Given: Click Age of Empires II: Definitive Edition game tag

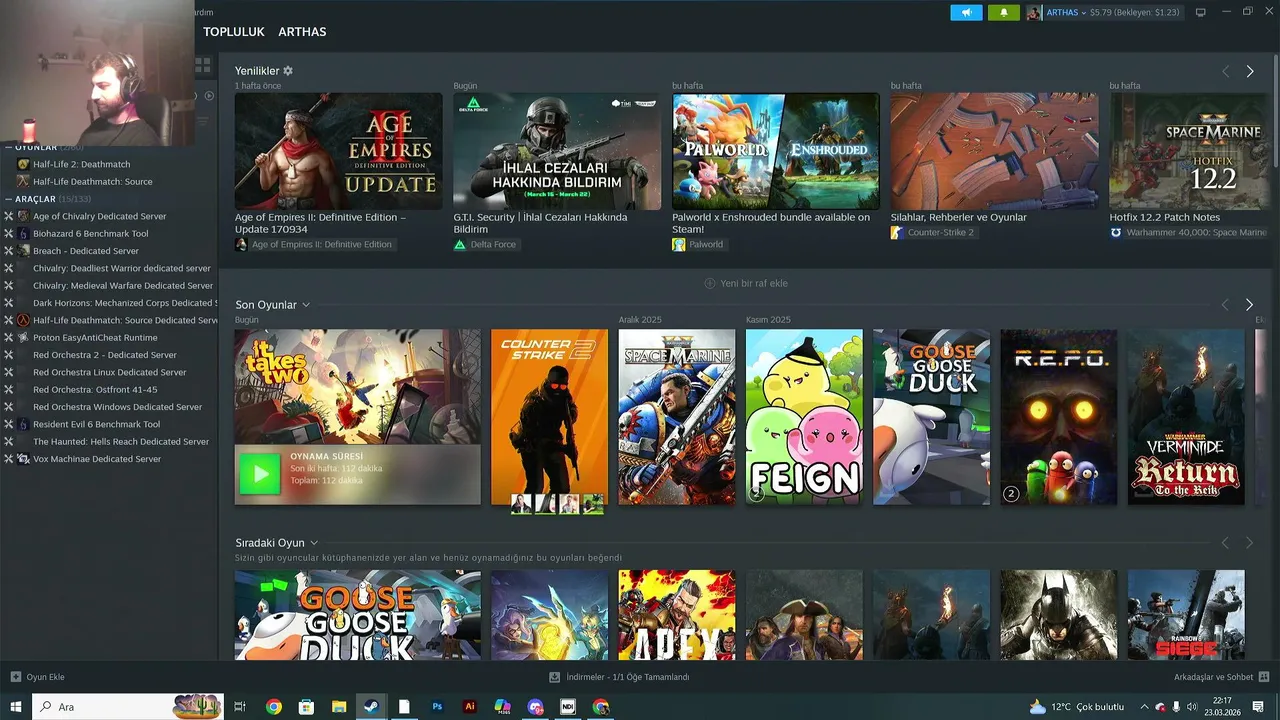Looking at the screenshot, I should (x=315, y=244).
